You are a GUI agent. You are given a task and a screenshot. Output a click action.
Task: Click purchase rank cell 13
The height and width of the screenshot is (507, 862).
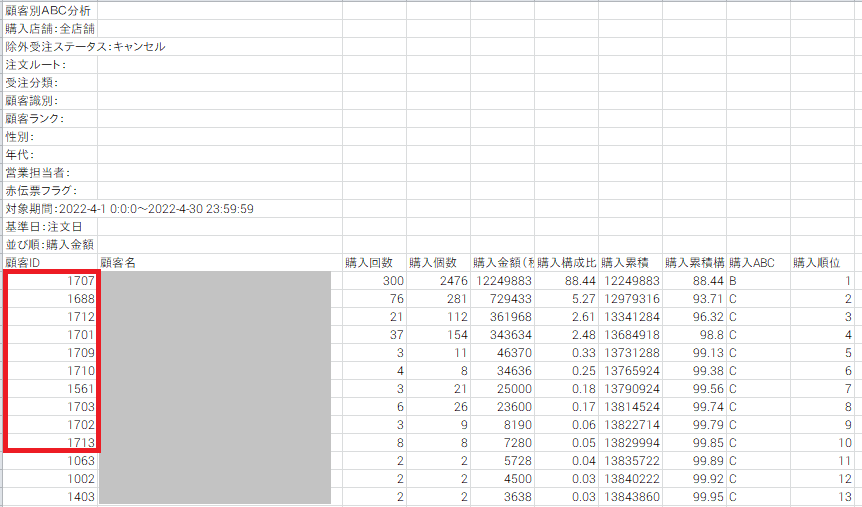point(822,497)
